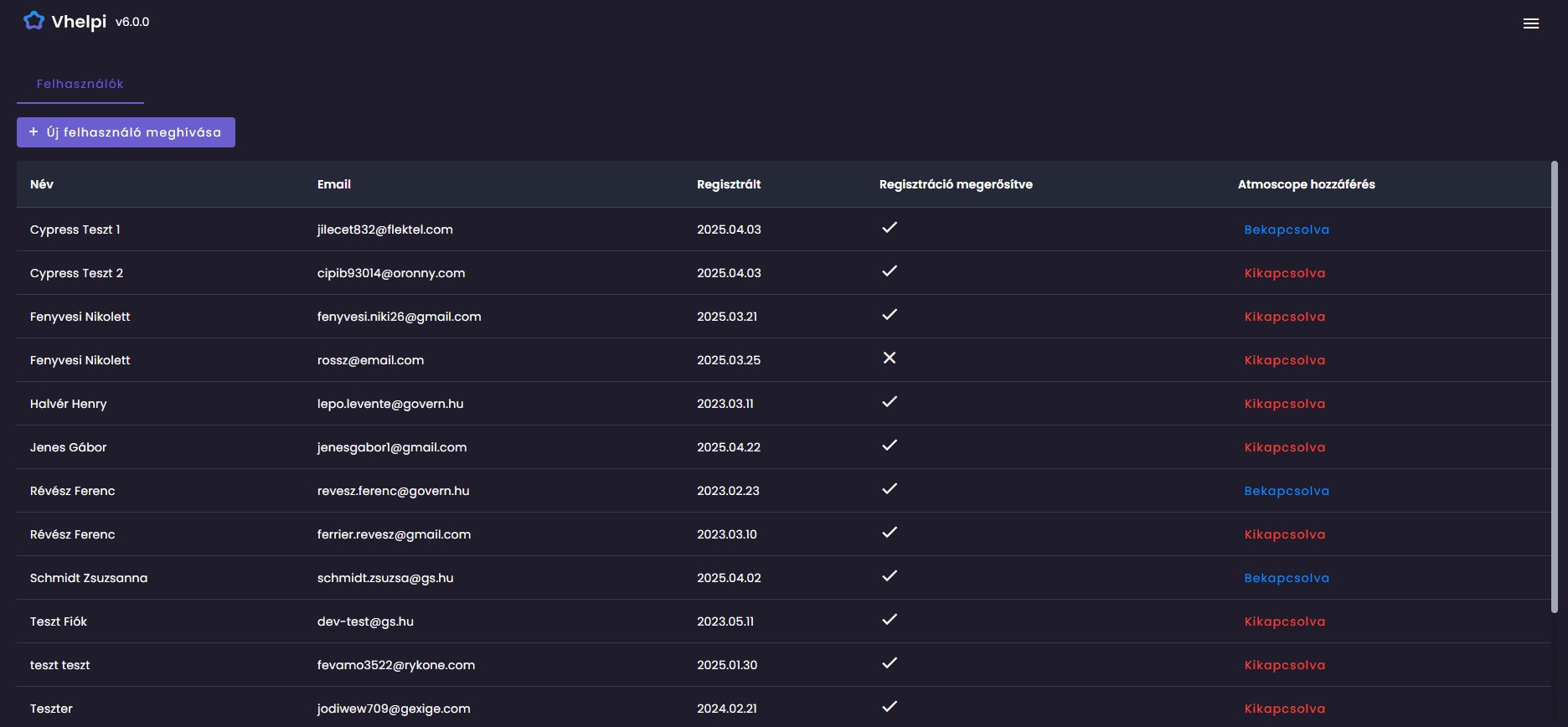Toggle Bekapcsolva access for Cypress Teszt 1
The height and width of the screenshot is (727, 1568).
click(x=1287, y=229)
